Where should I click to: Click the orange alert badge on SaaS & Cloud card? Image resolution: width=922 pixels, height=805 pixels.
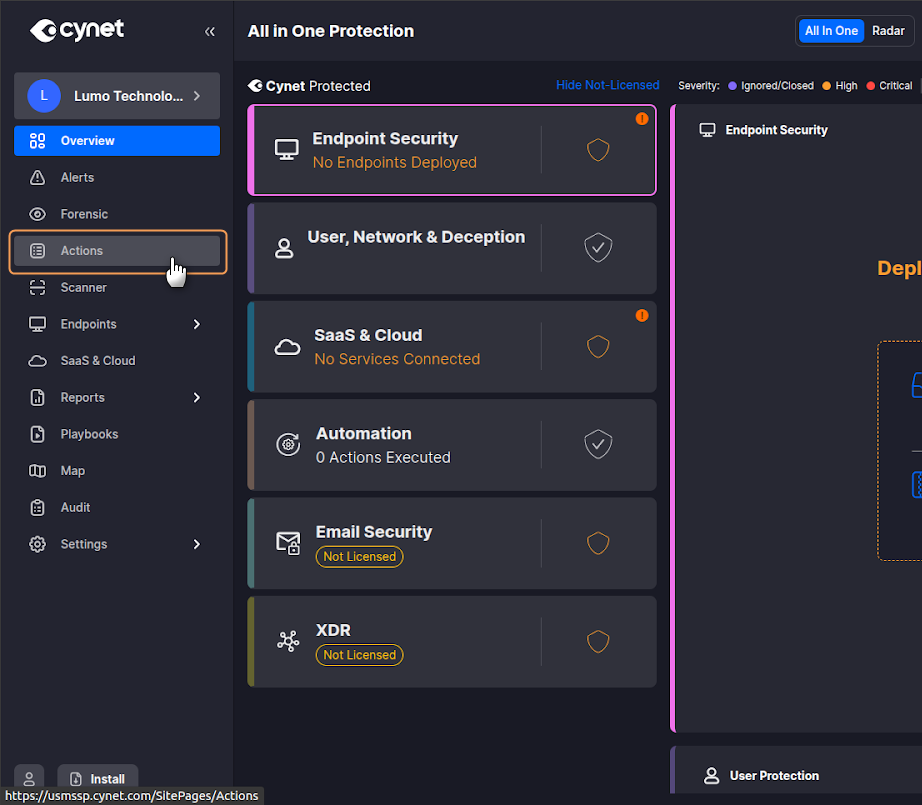tap(642, 316)
